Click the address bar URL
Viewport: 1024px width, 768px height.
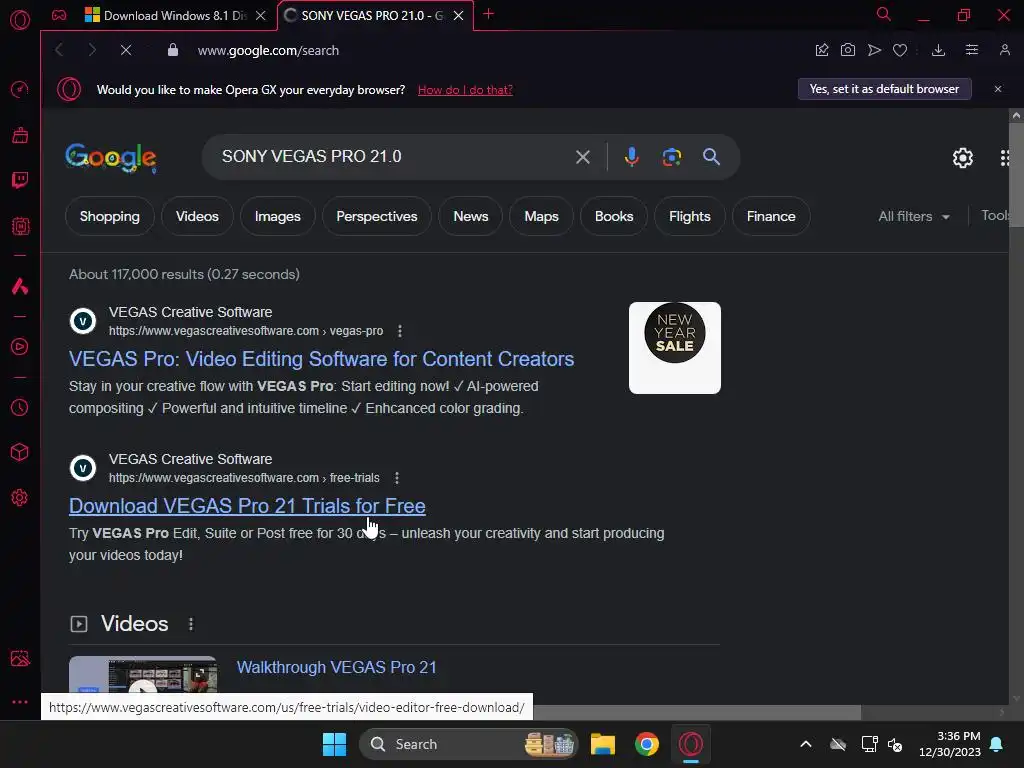tap(268, 50)
